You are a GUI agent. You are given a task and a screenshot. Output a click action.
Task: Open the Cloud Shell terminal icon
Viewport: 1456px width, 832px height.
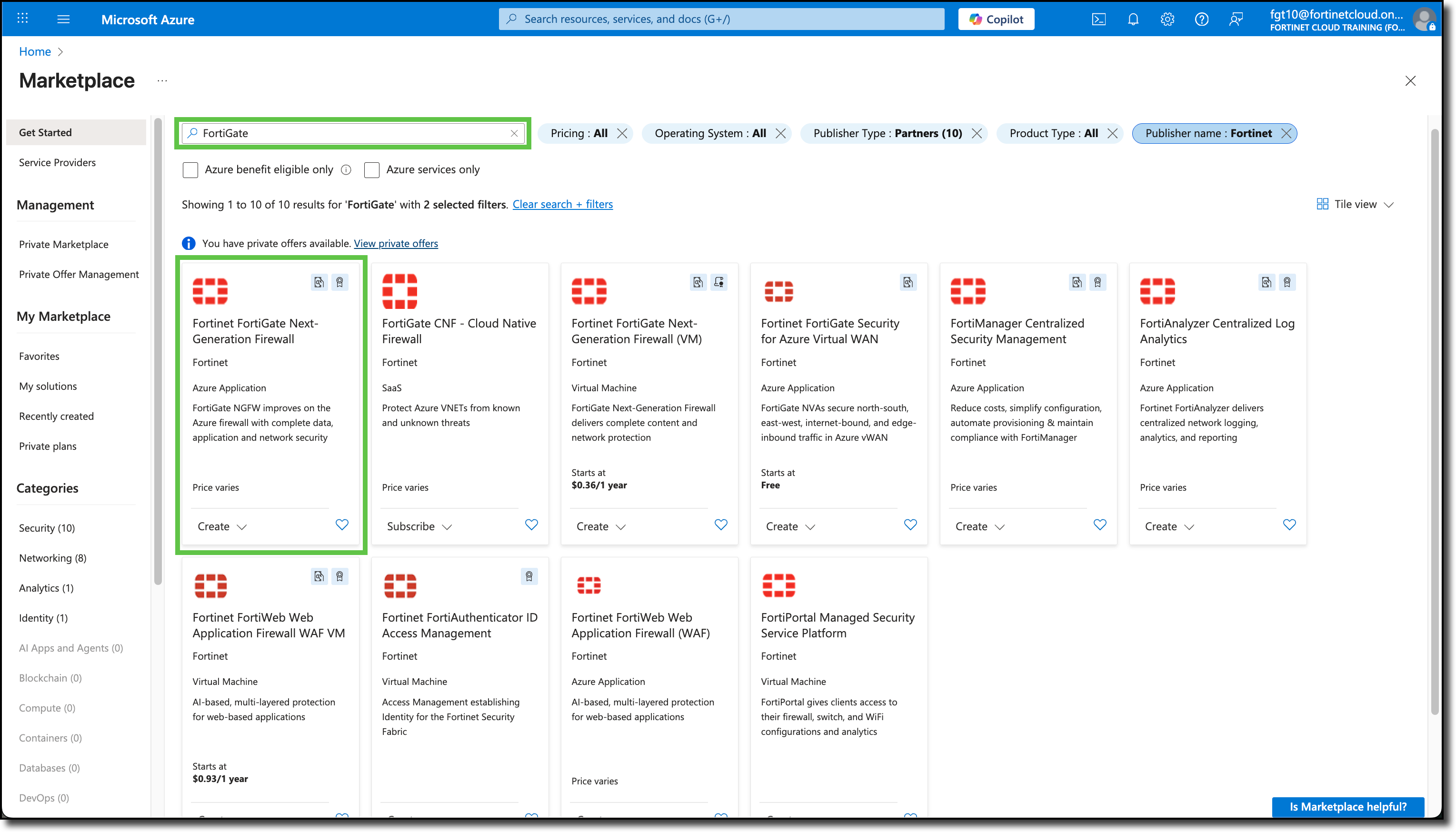pyautogui.click(x=1098, y=19)
